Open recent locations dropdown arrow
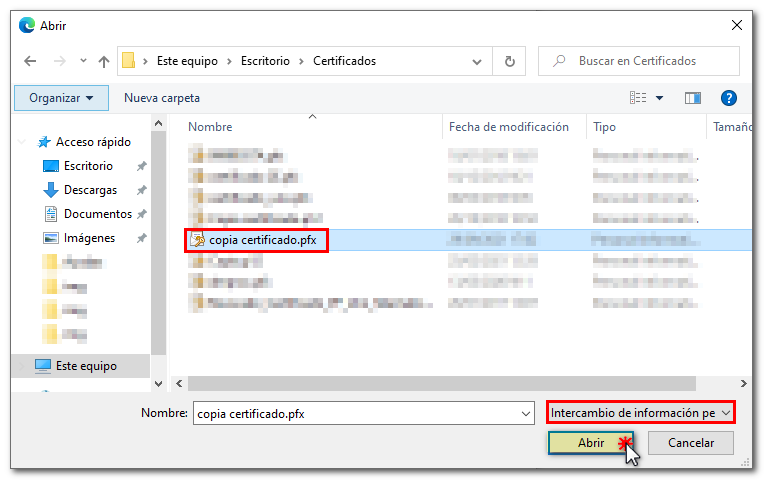Viewport: 764px width, 480px height. [x=83, y=61]
